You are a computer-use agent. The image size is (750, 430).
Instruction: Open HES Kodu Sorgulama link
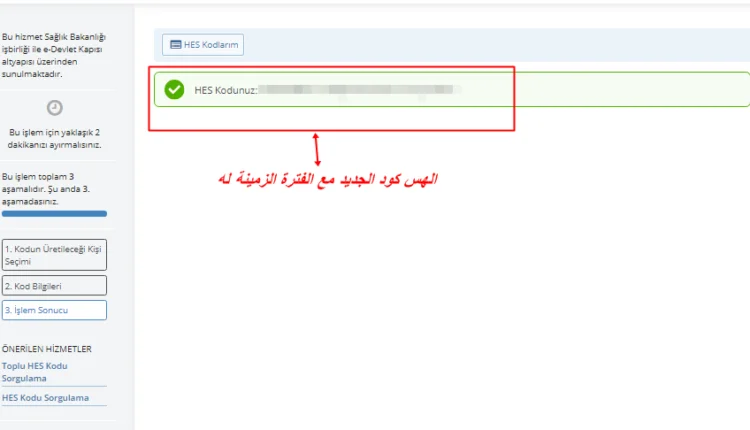pos(45,397)
